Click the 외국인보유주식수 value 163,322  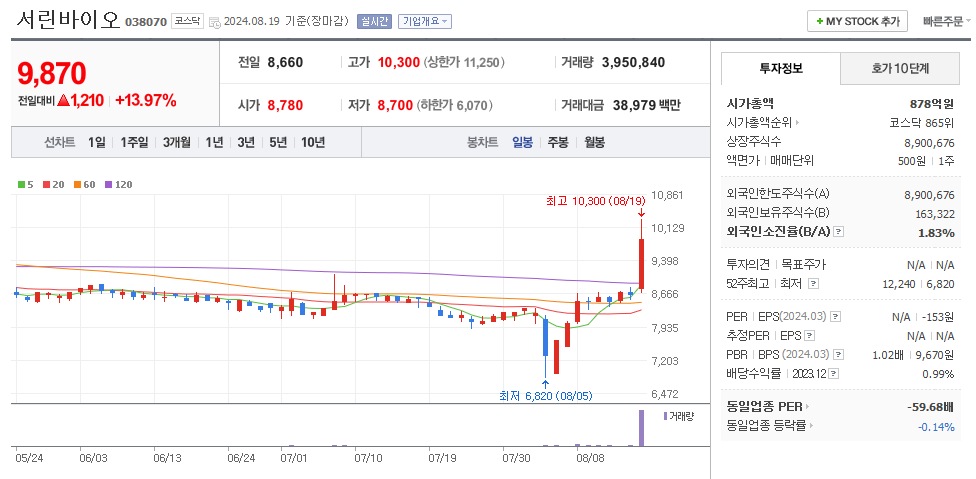point(934,213)
